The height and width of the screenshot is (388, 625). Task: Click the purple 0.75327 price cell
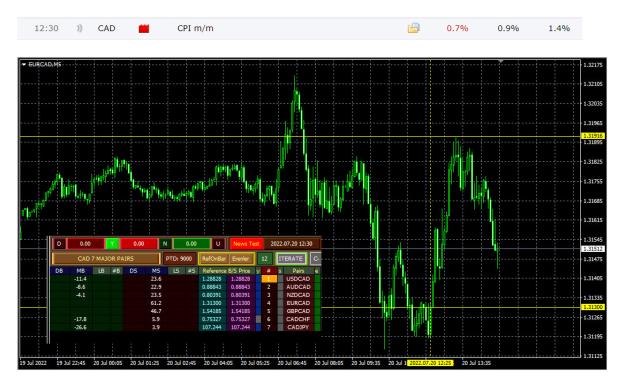coord(240,319)
